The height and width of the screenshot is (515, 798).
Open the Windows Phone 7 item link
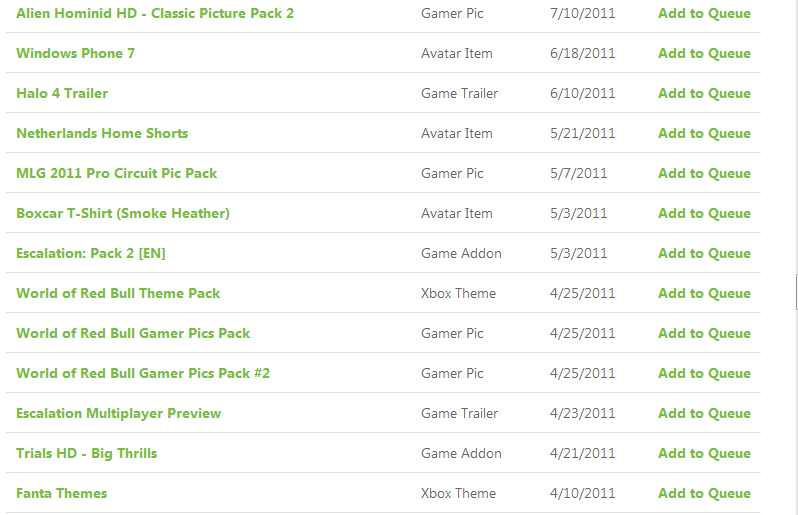(75, 53)
